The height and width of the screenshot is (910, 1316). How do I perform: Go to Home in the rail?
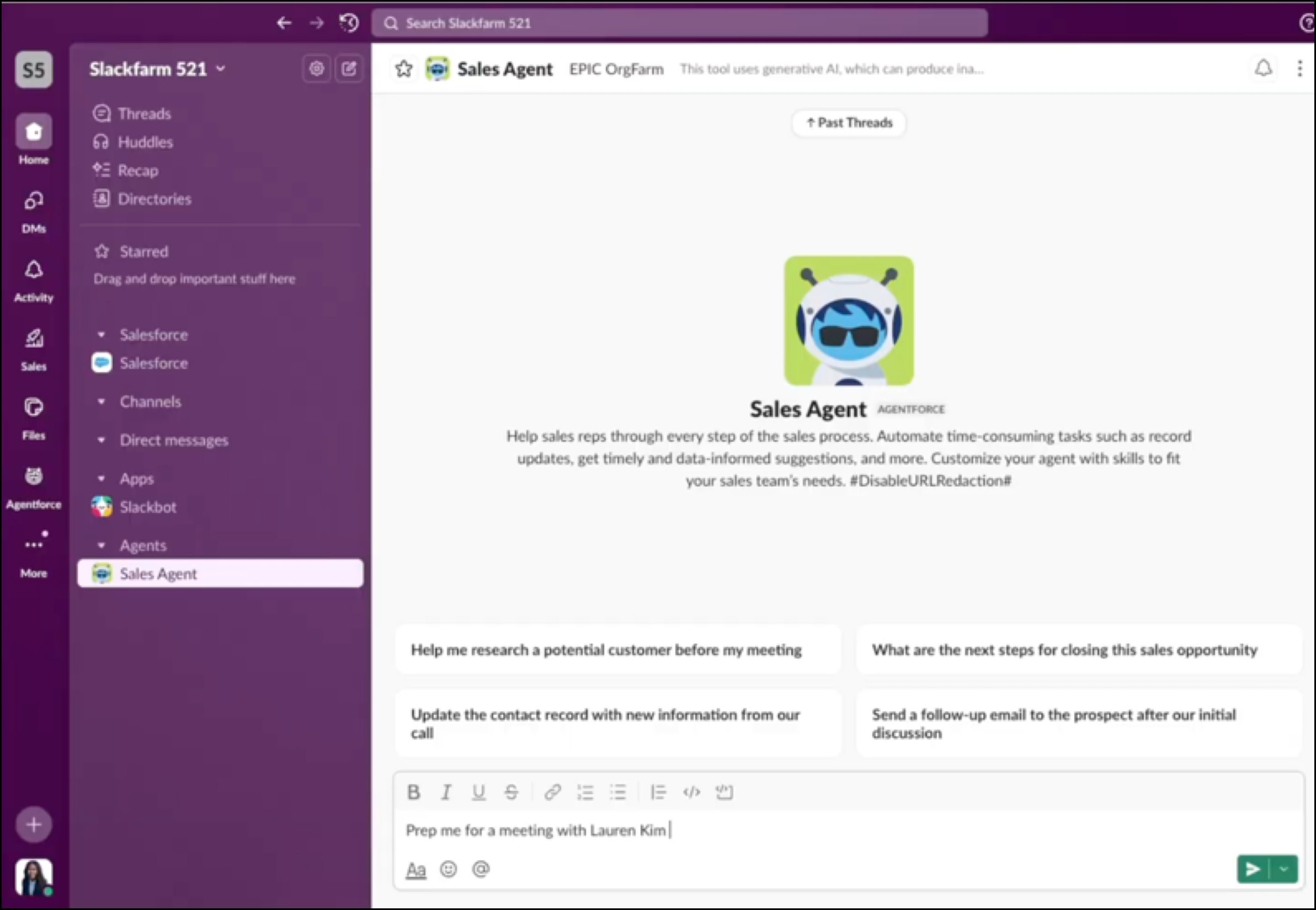point(34,140)
